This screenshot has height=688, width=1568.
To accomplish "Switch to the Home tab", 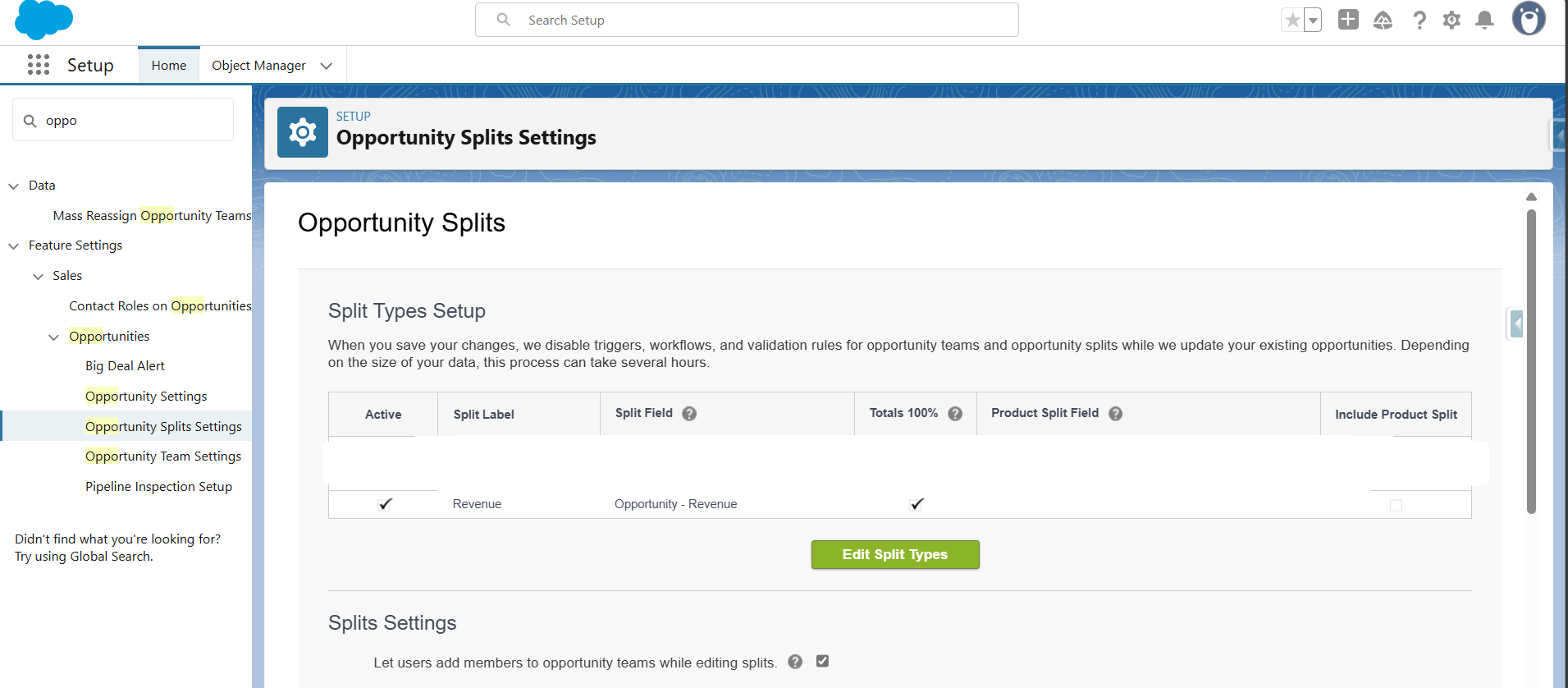I will pyautogui.click(x=169, y=65).
